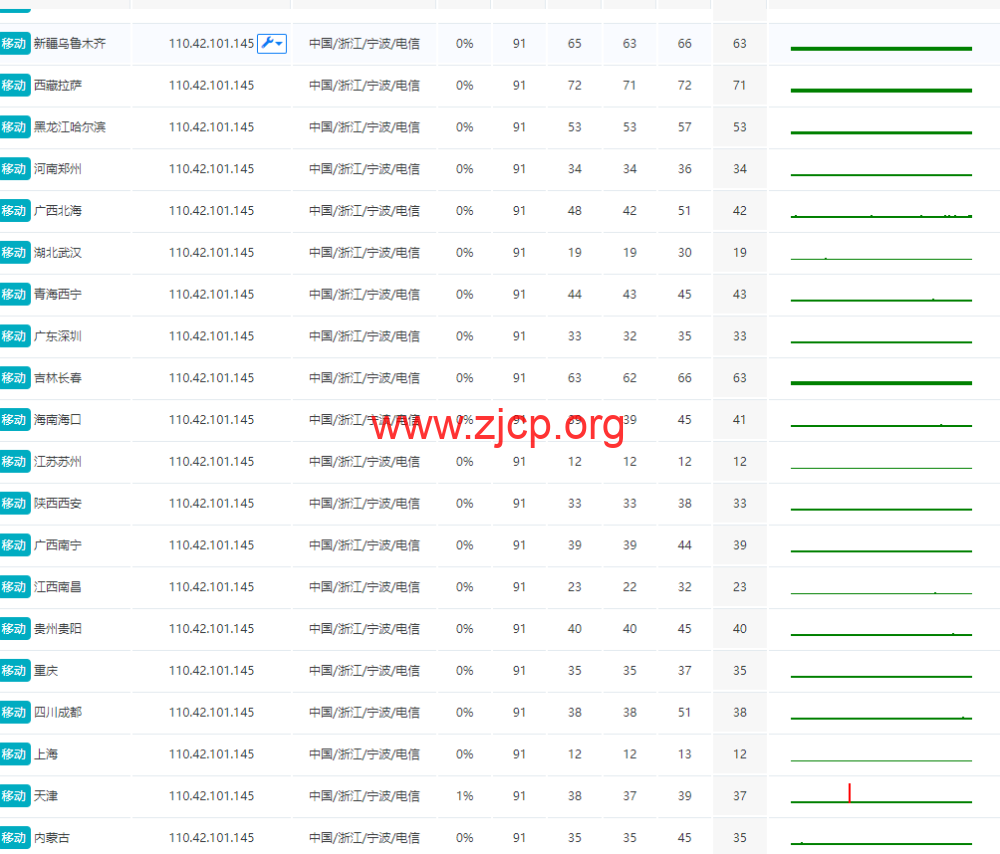Click the latency chart with red spike for 天津
This screenshot has width=1000, height=854.
[x=881, y=795]
